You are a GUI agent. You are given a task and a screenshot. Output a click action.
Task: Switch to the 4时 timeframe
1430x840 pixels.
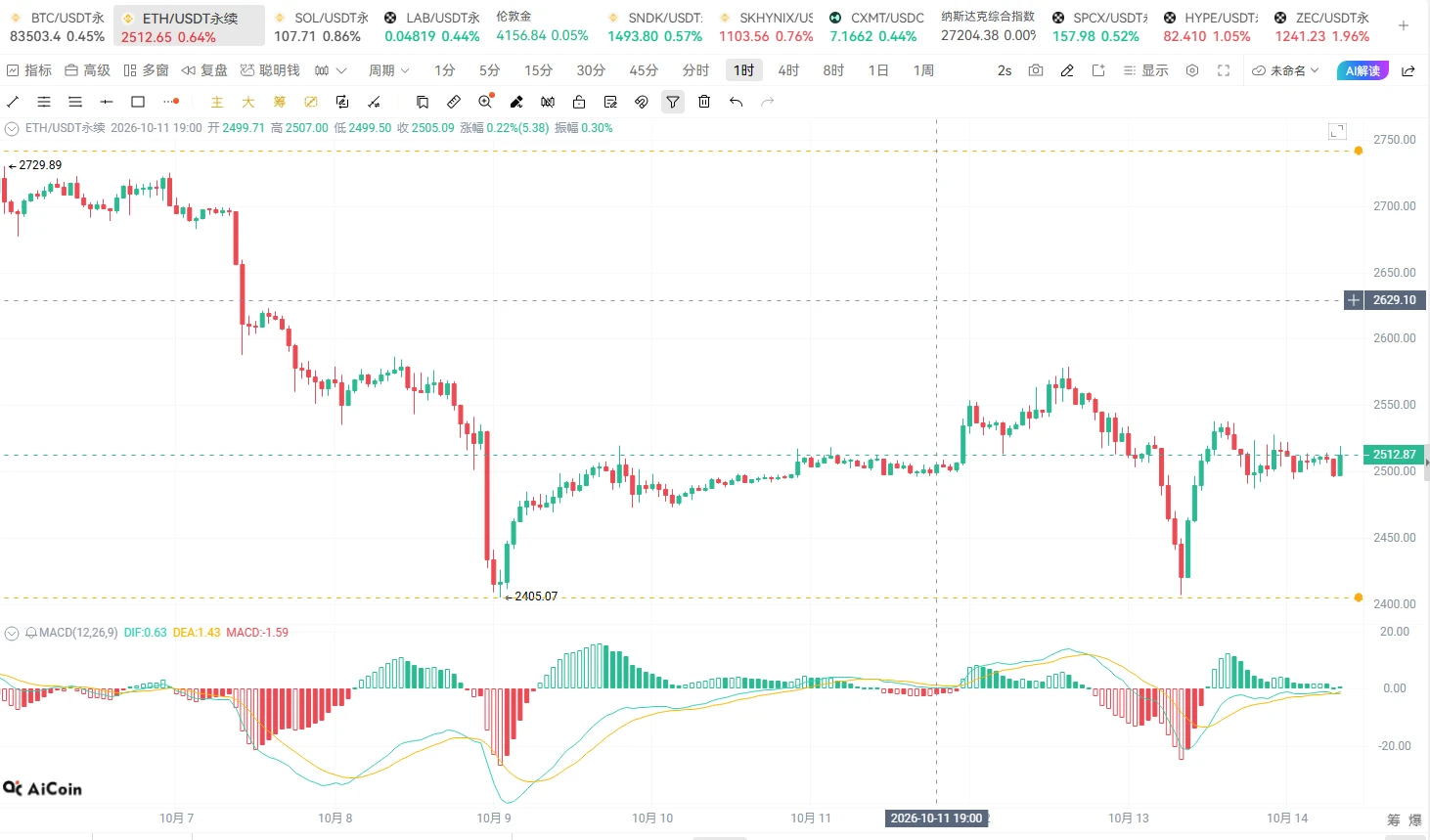click(x=788, y=70)
